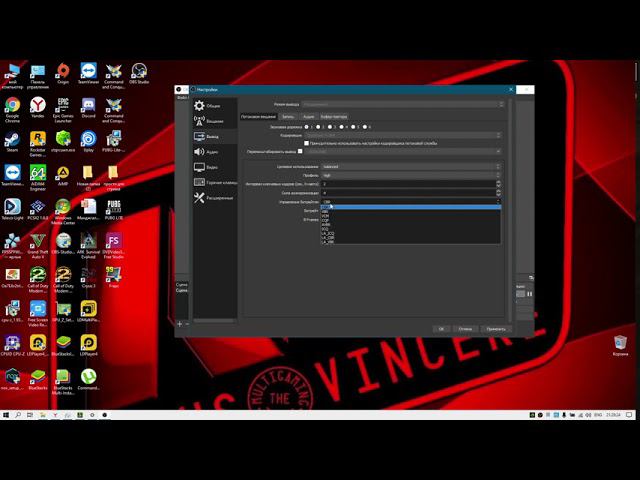Viewport: 640px width, 480px height.
Task: Confirm settings with the OK button
Action: [x=441, y=329]
